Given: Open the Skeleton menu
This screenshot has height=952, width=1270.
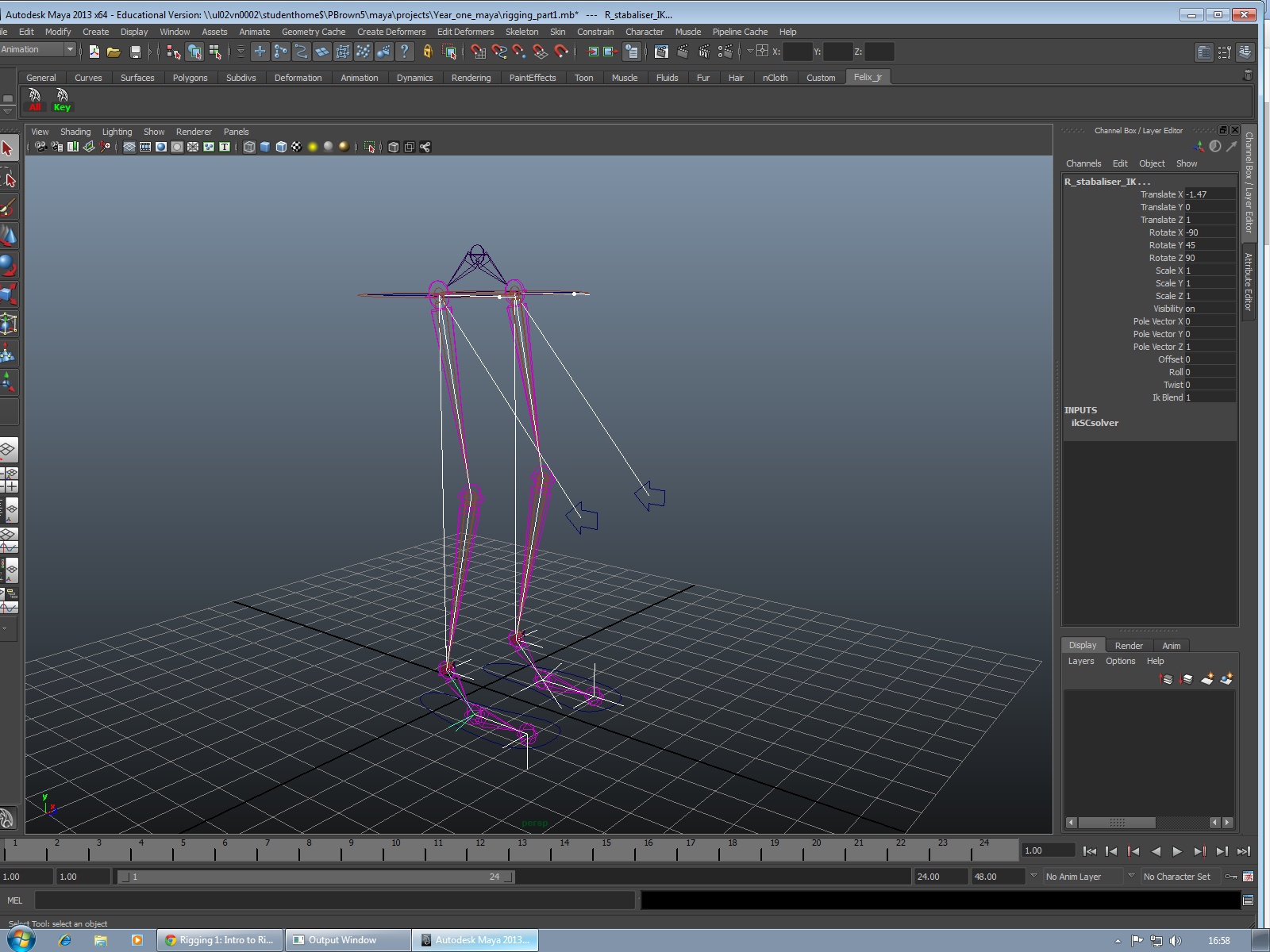Looking at the screenshot, I should (x=521, y=32).
